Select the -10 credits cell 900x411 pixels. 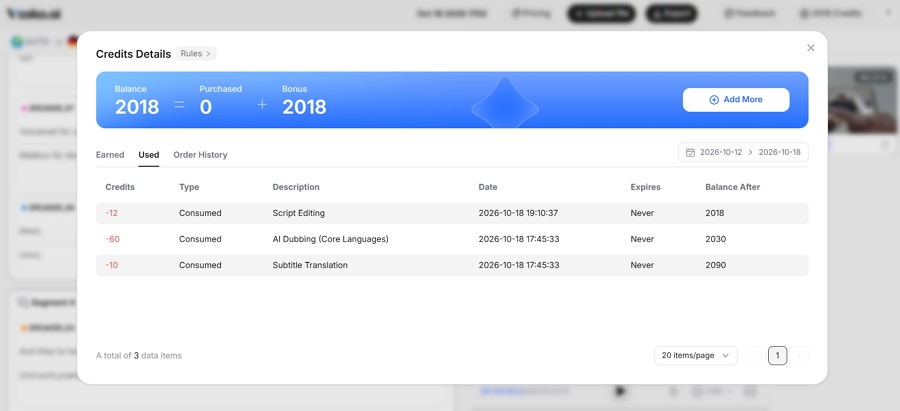[x=111, y=266]
